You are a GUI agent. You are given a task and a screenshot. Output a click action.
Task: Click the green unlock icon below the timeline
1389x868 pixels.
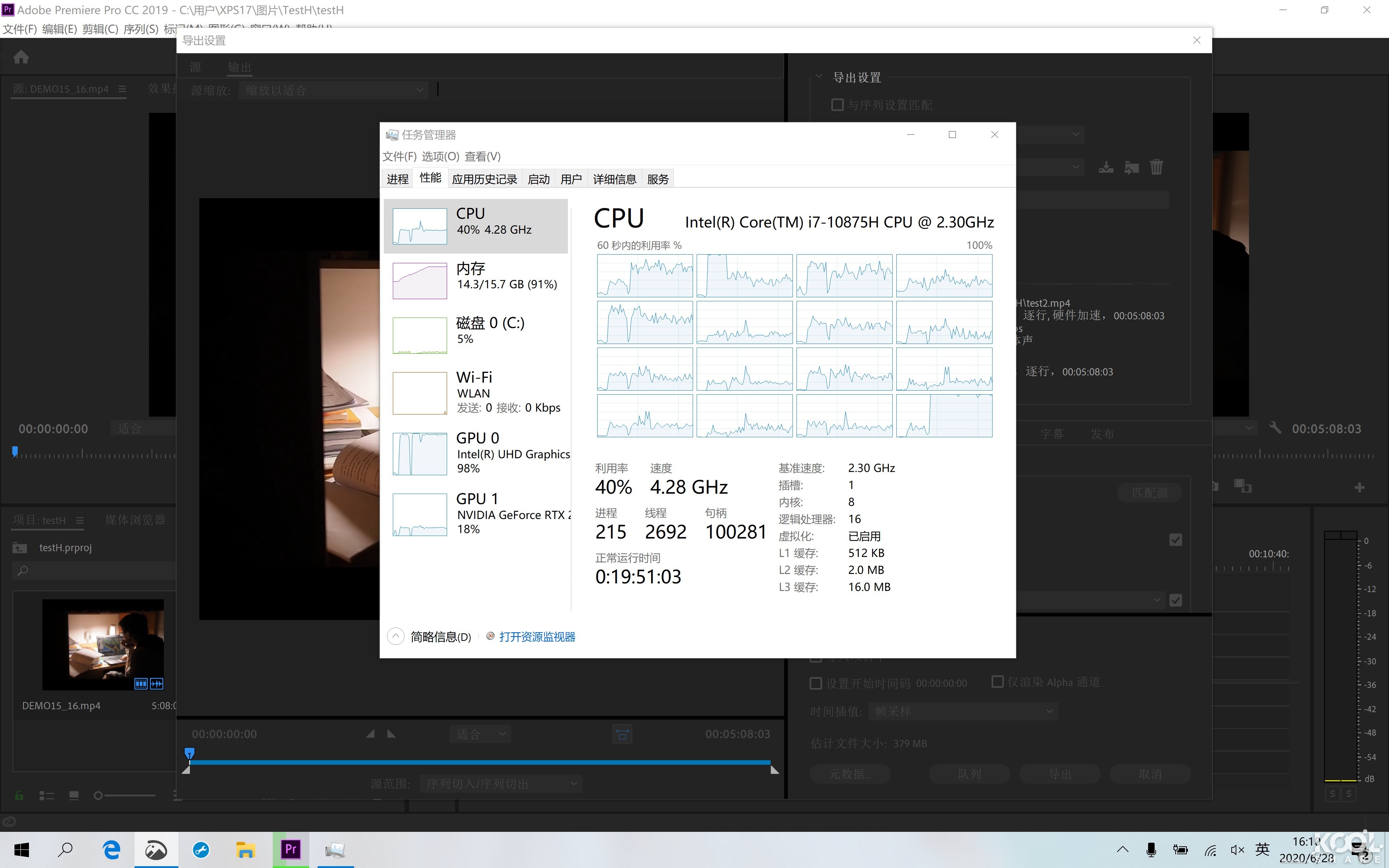[x=19, y=795]
